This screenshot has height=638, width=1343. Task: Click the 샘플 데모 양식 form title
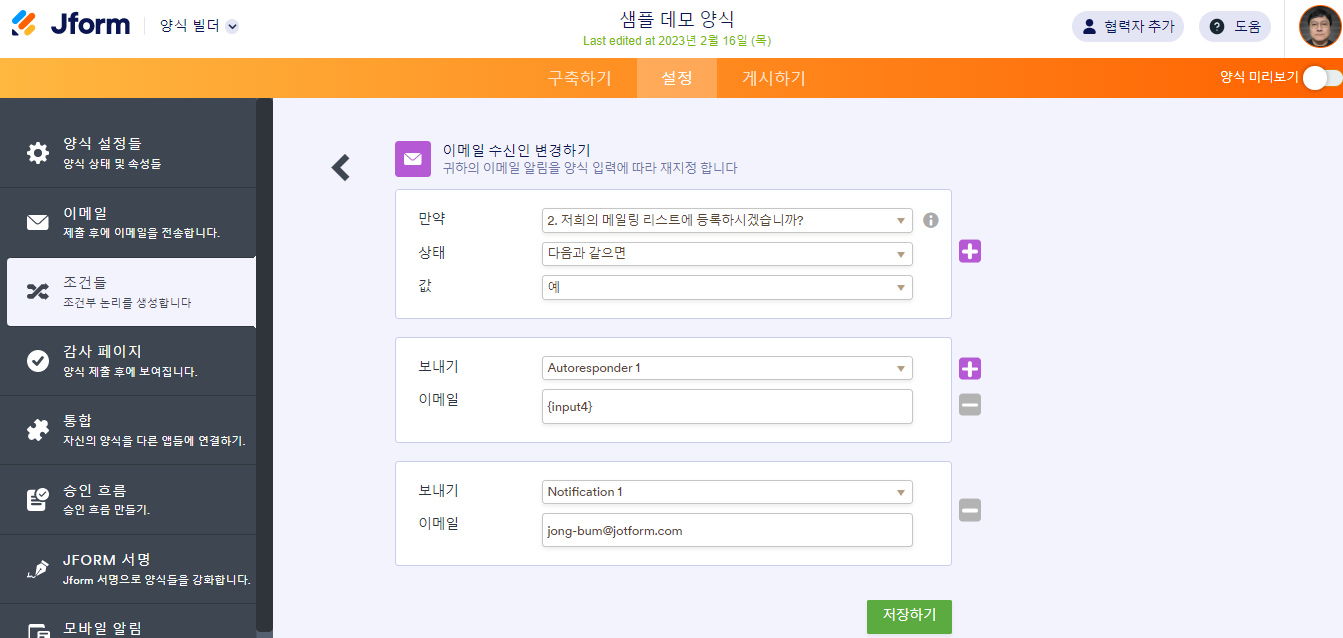[677, 19]
